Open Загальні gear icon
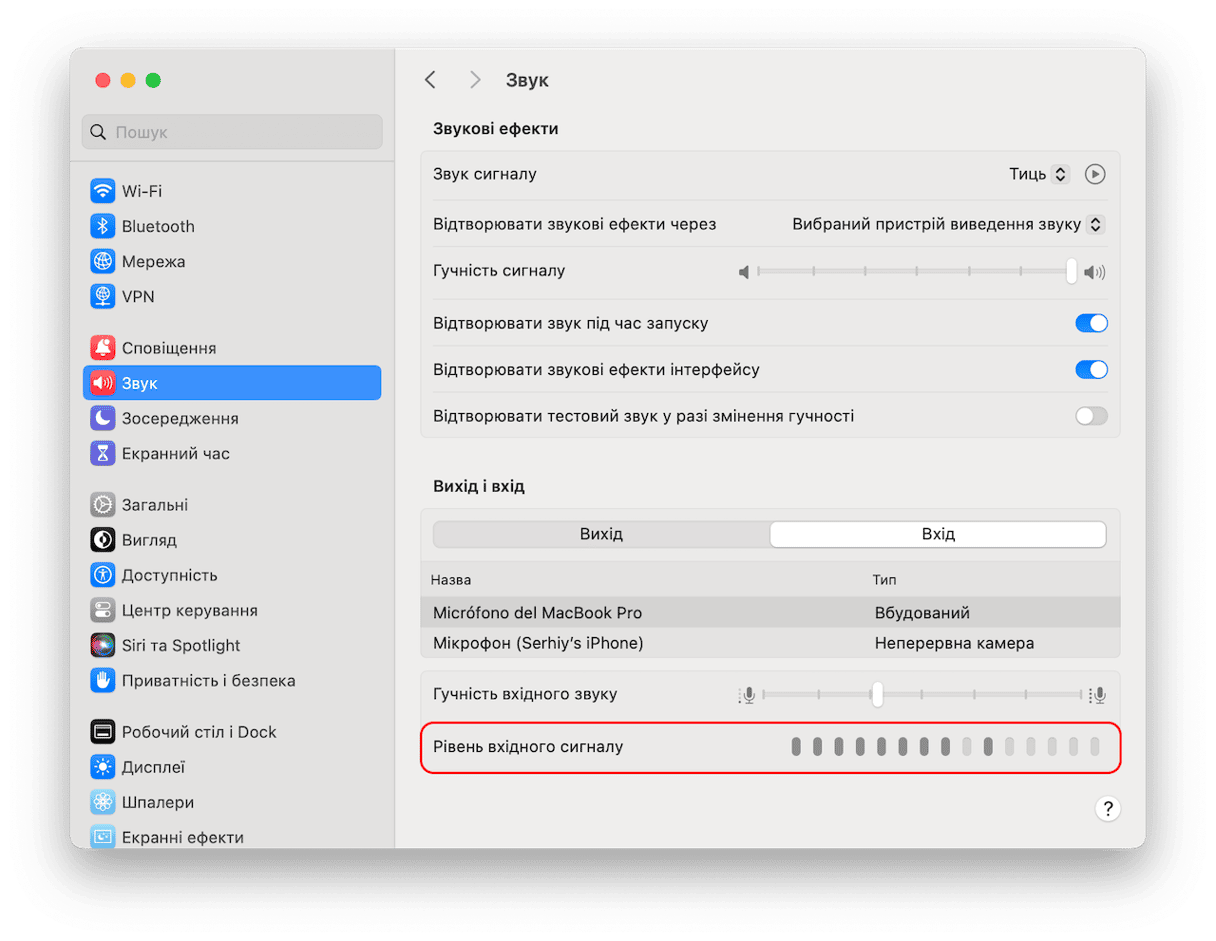 click(102, 505)
